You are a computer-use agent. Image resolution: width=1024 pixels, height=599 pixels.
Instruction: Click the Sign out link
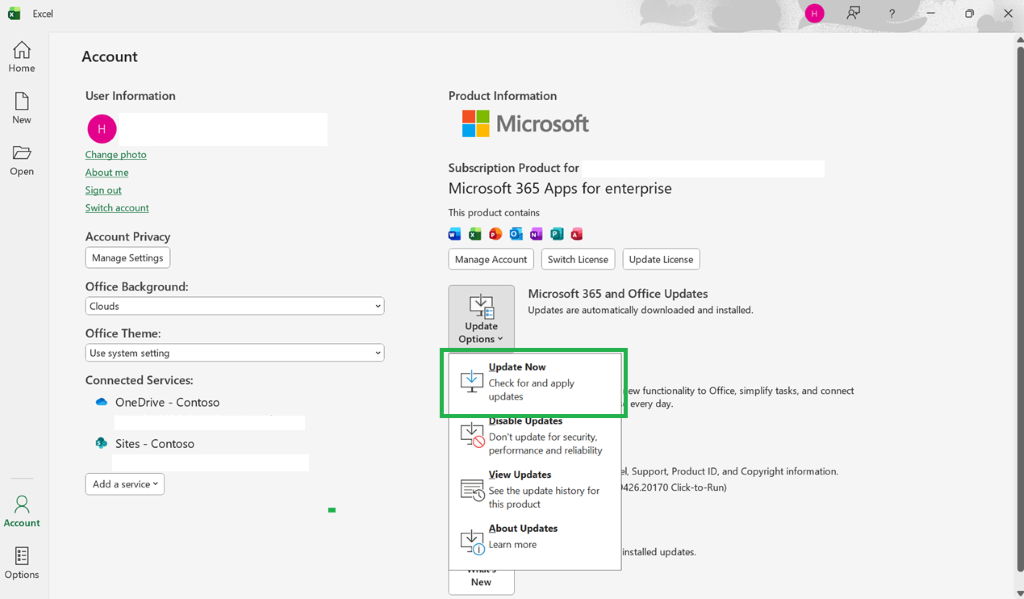pyautogui.click(x=103, y=190)
